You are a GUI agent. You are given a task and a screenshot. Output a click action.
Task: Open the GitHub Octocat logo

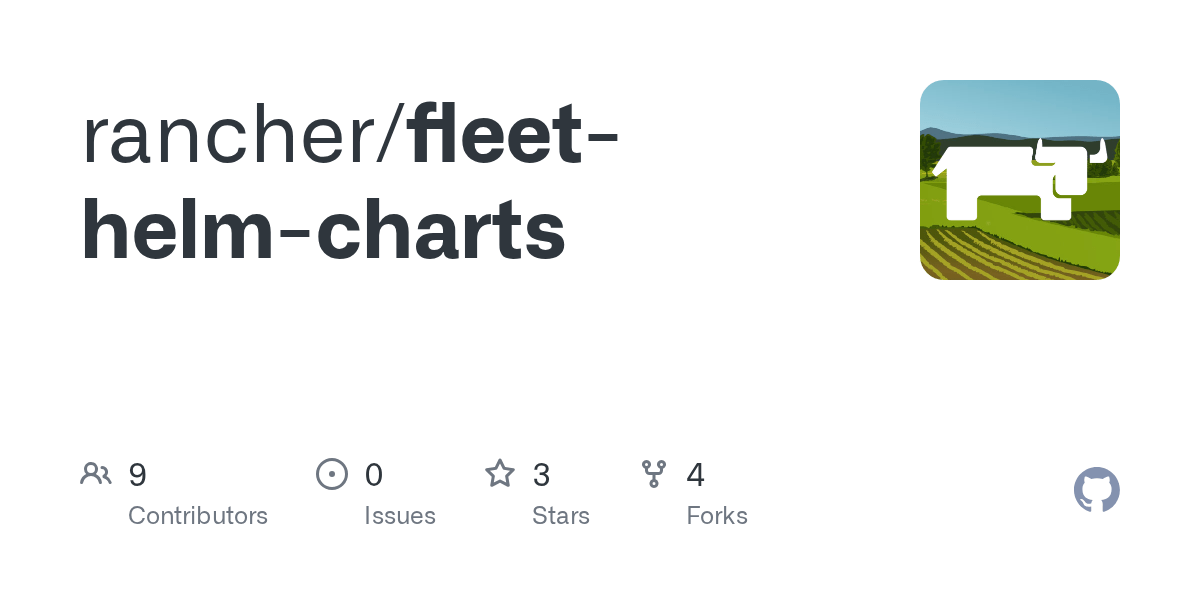click(1097, 490)
